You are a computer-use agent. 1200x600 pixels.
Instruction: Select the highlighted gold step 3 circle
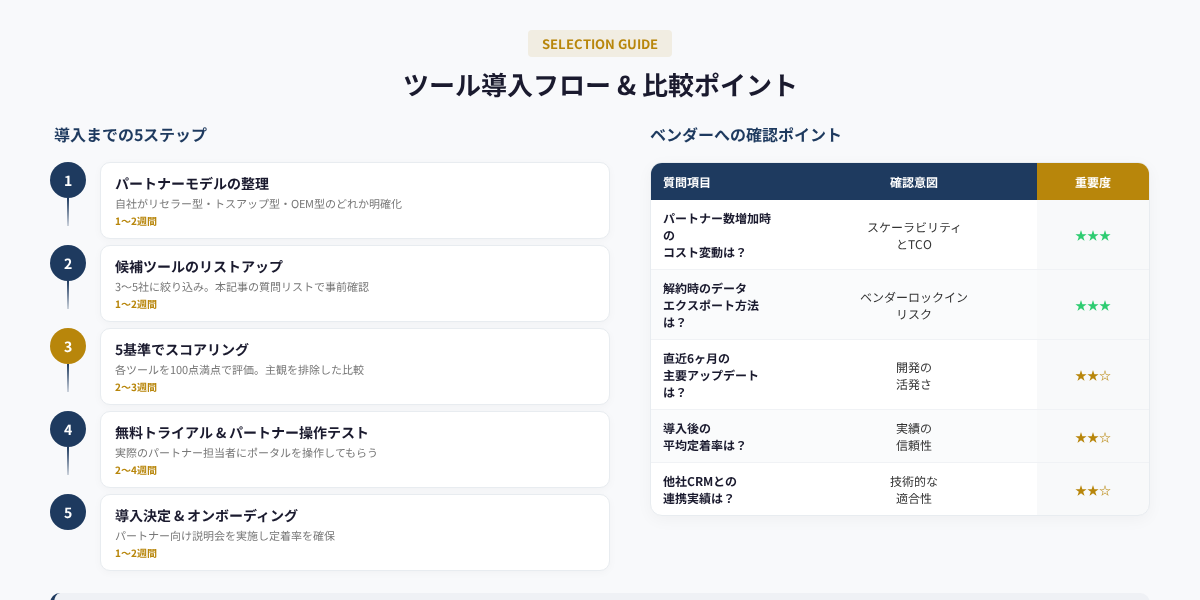pyautogui.click(x=68, y=346)
